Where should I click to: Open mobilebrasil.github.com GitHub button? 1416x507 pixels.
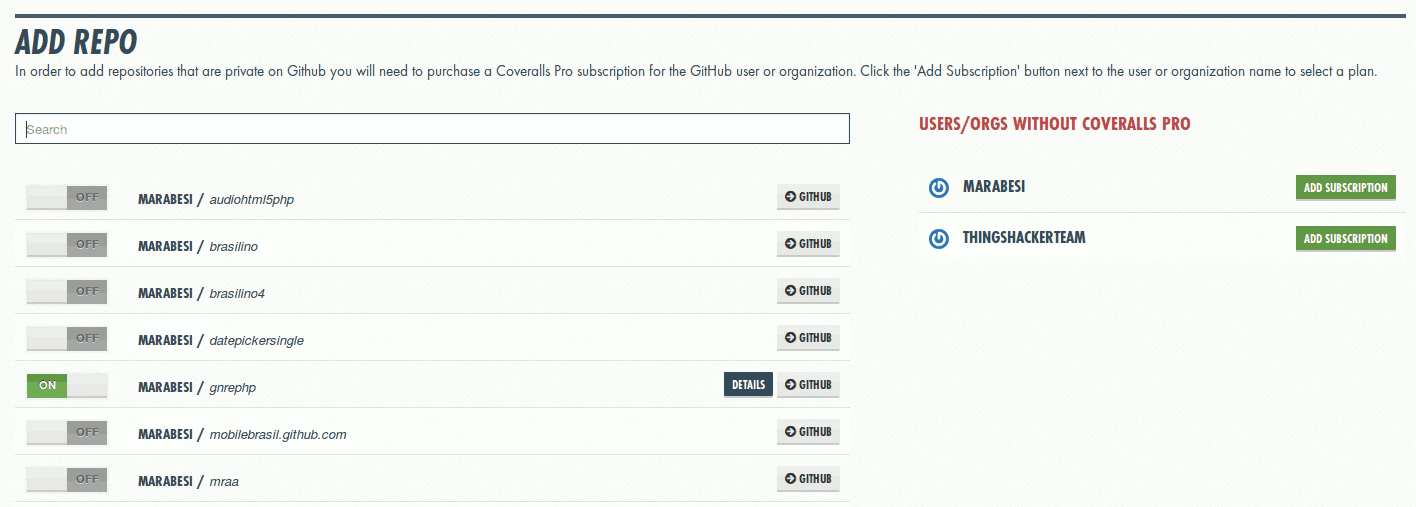[x=808, y=432]
